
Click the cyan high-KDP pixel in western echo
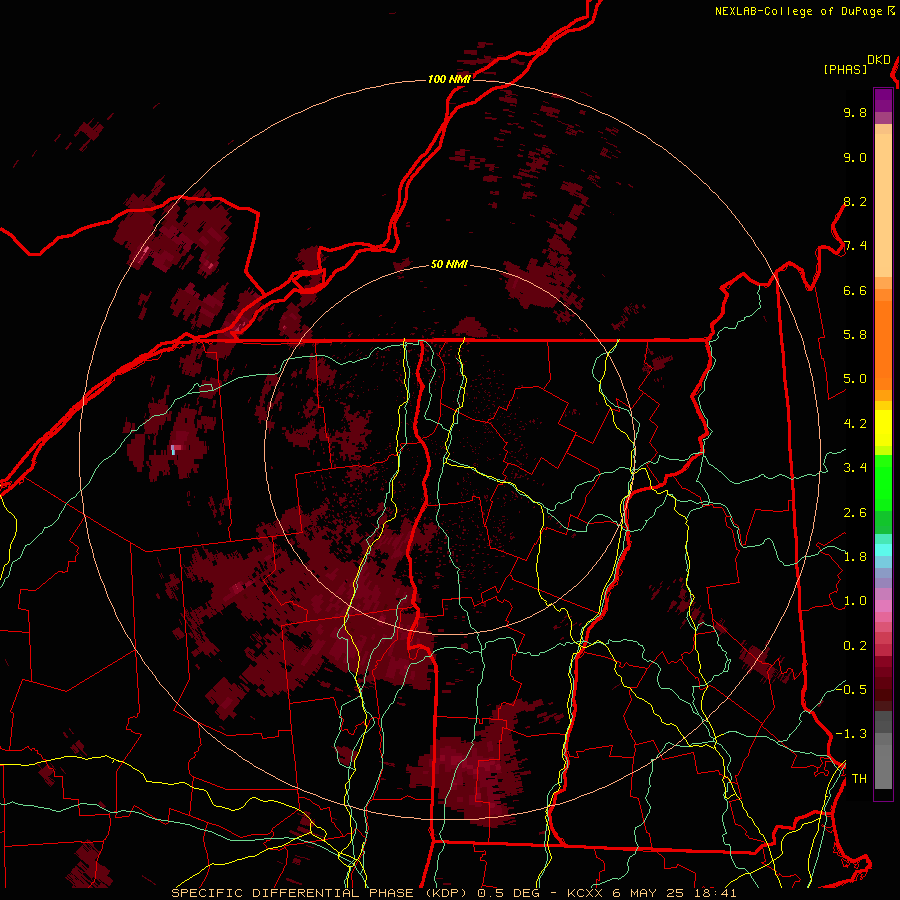click(x=173, y=451)
